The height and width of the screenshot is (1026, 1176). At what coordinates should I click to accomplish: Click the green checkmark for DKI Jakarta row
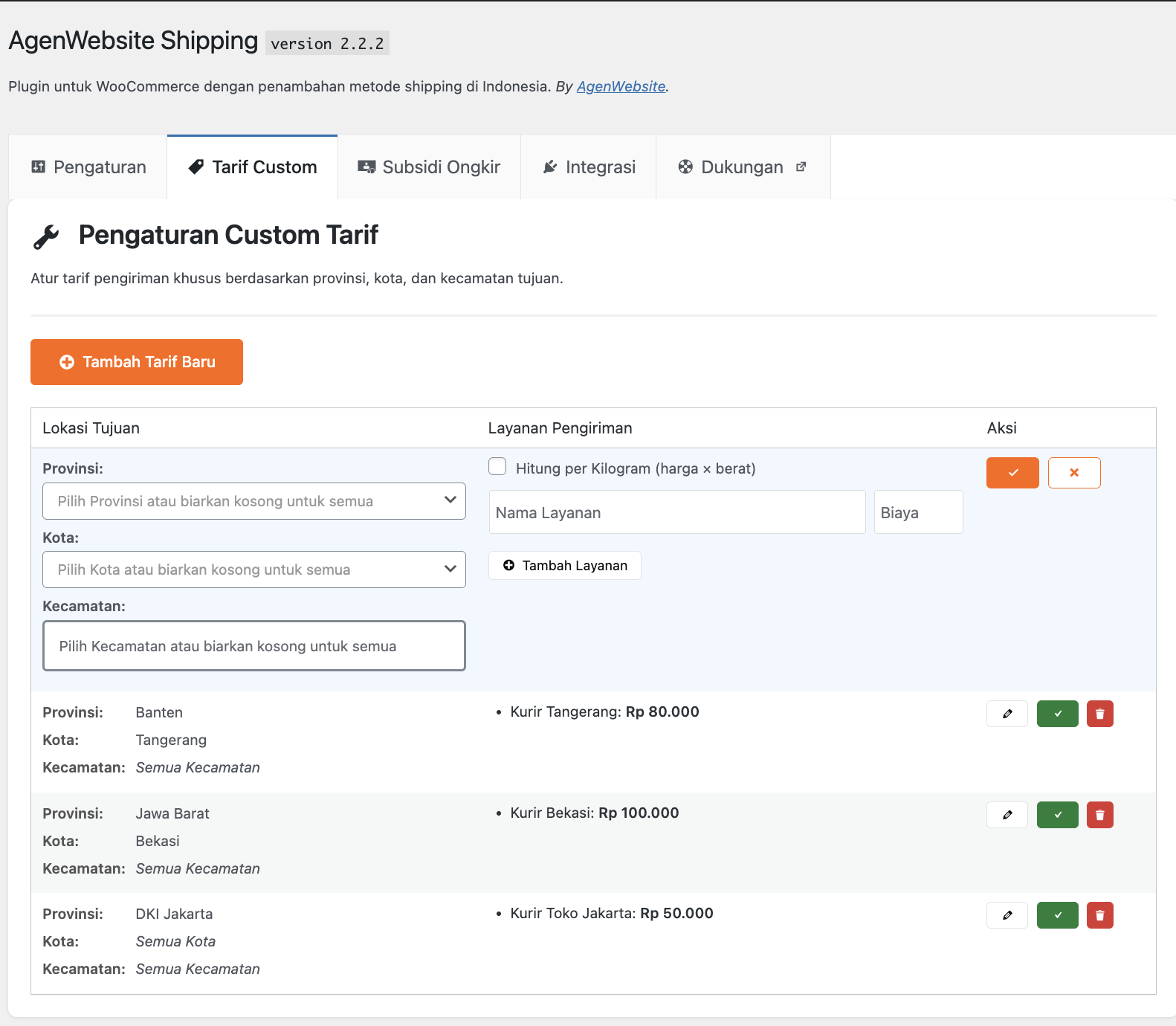pyautogui.click(x=1057, y=915)
